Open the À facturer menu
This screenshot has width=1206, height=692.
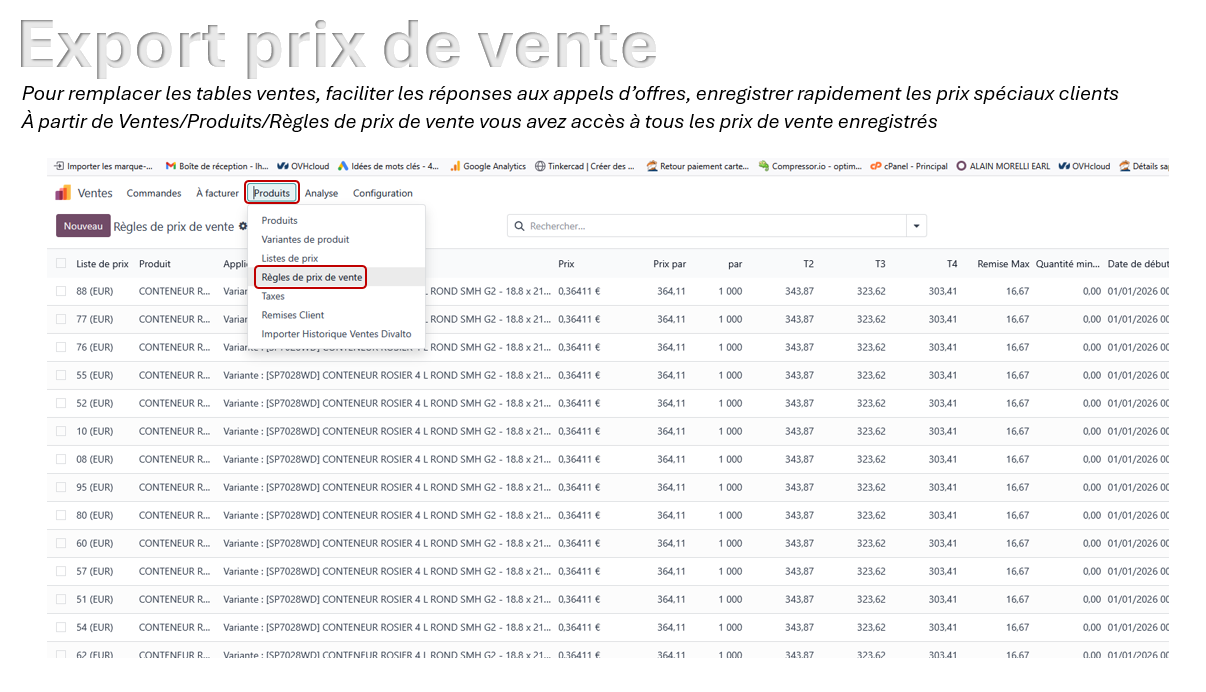217,193
